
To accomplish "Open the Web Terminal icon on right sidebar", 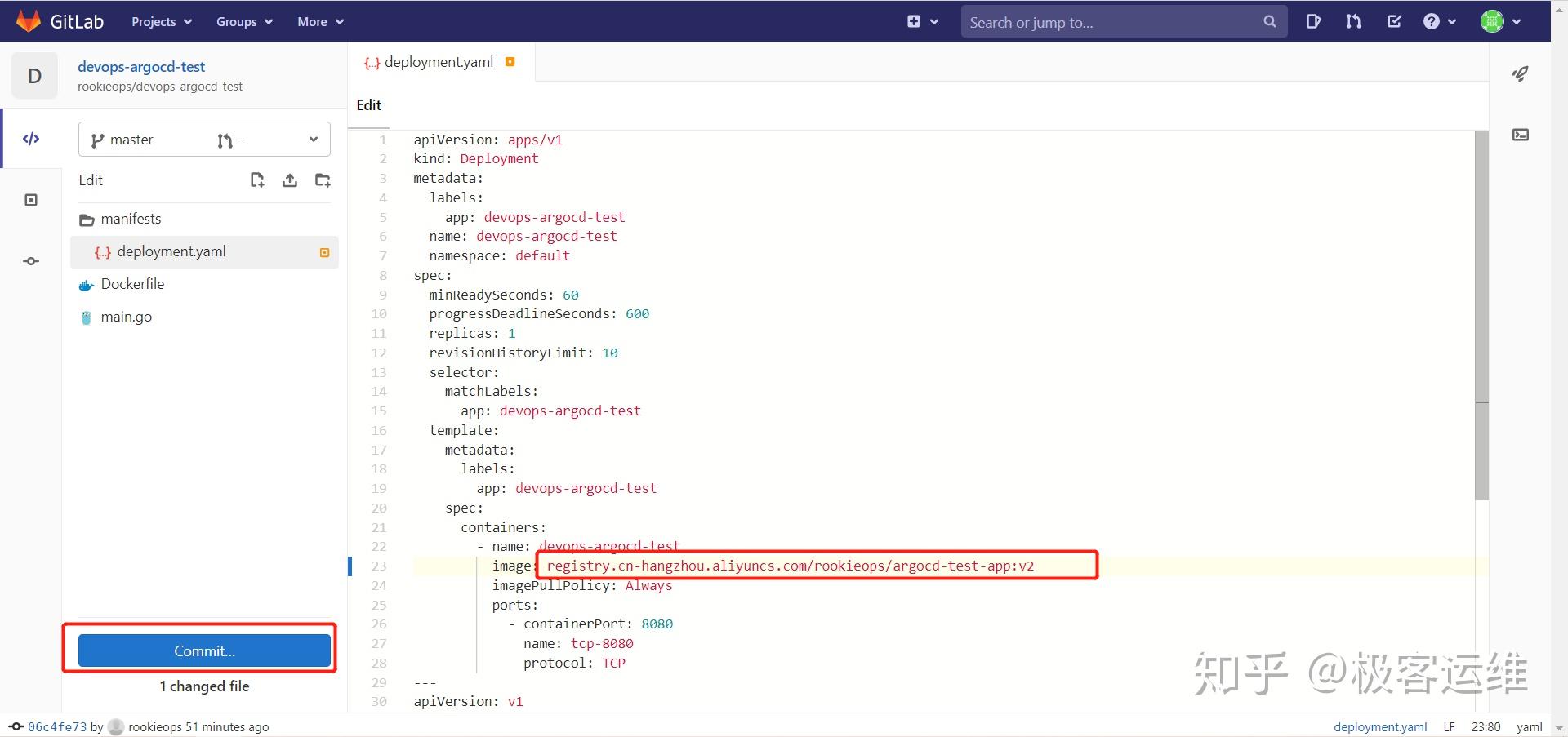I will click(1520, 135).
